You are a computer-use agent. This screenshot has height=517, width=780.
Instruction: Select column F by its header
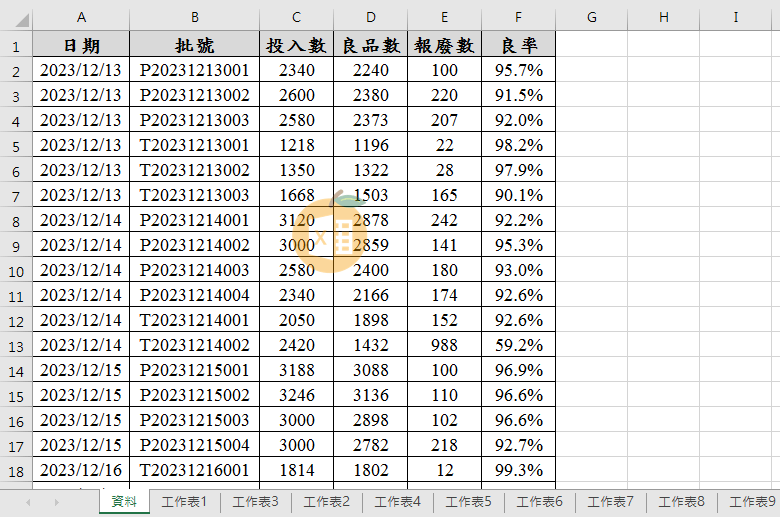518,18
